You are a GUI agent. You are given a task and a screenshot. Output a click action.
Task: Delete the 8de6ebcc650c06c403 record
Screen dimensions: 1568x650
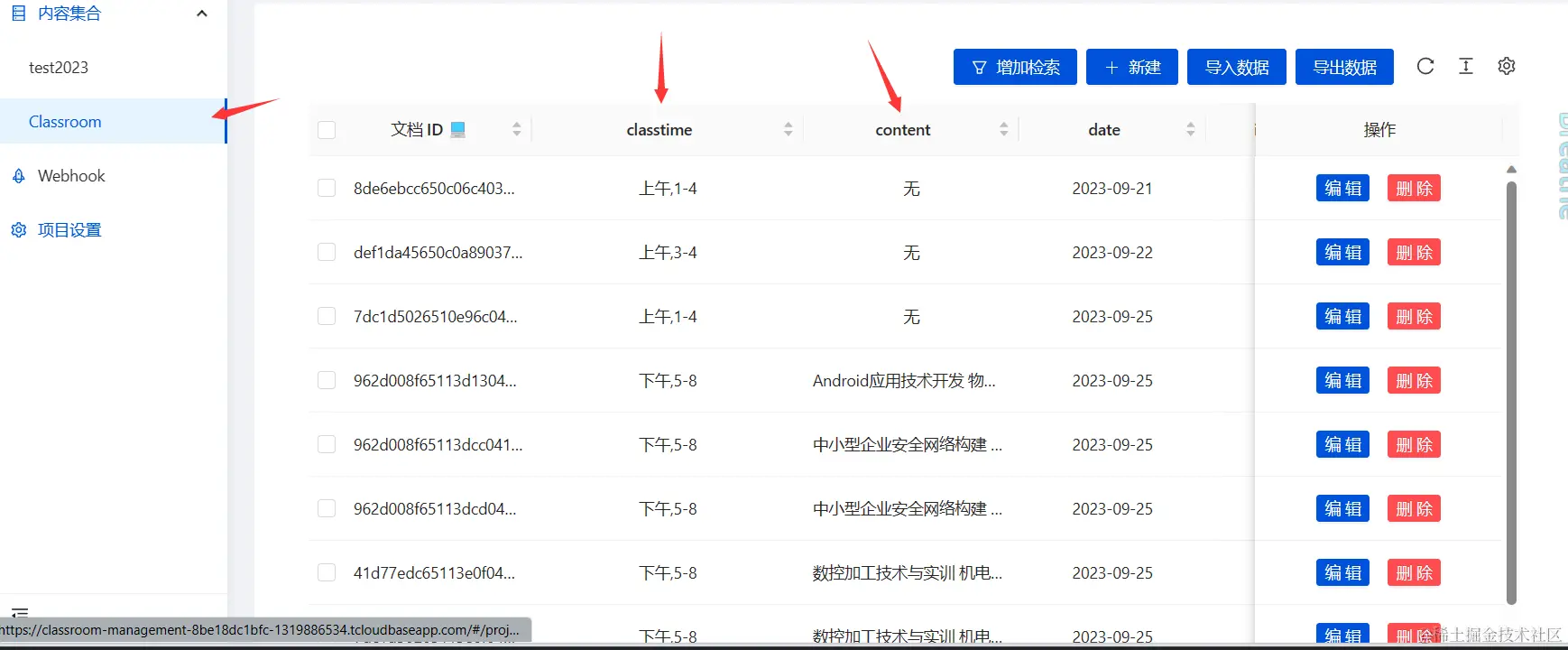pos(1414,188)
